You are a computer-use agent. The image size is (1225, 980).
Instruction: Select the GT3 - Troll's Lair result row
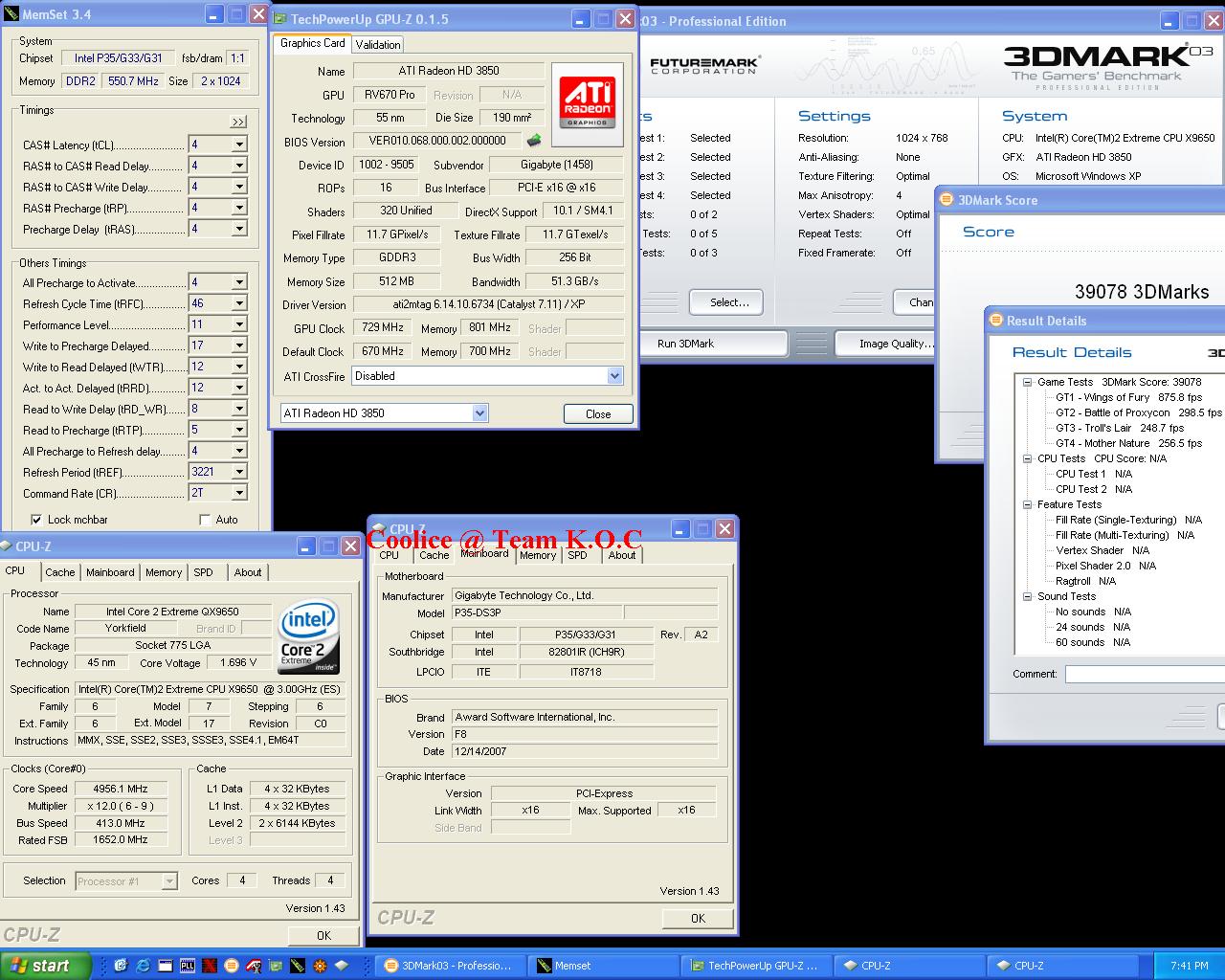click(x=1120, y=428)
